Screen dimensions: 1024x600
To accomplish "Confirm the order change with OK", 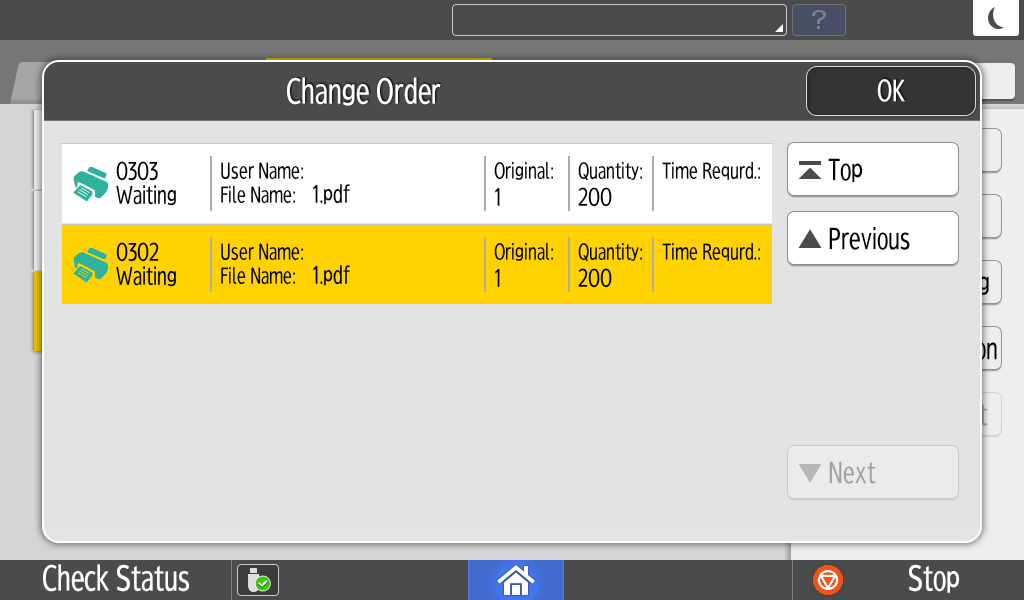I will (x=890, y=92).
